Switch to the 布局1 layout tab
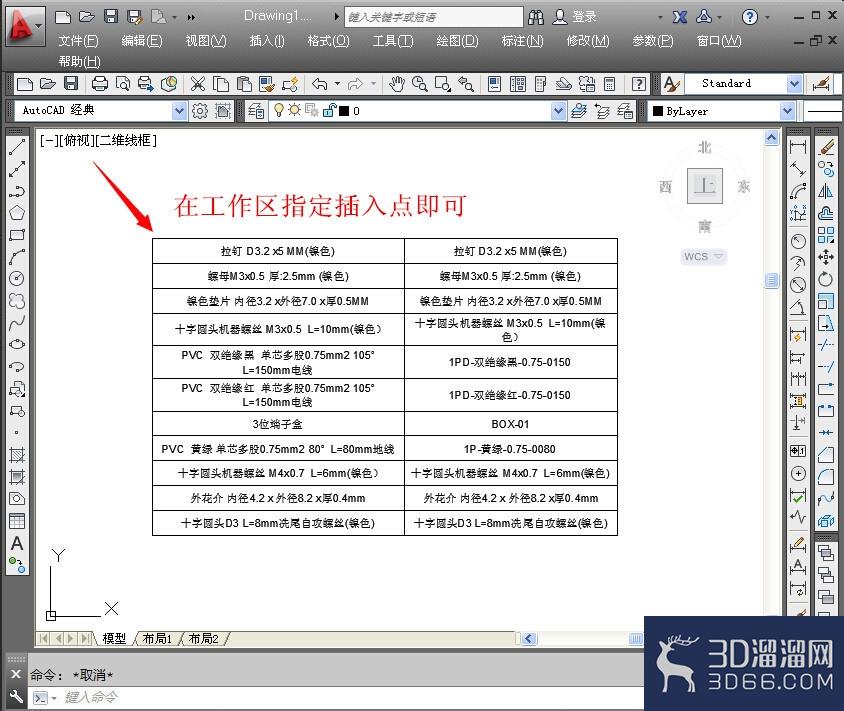Image resolution: width=844 pixels, height=711 pixels. pos(157,638)
